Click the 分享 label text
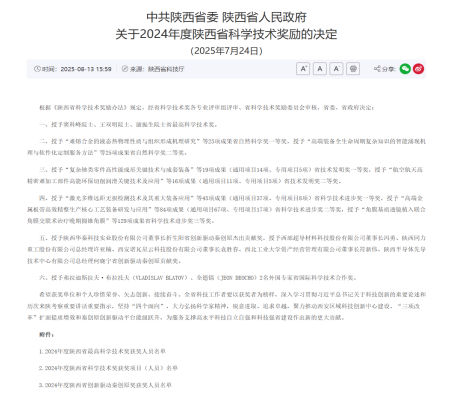449x397 pixels. click(x=389, y=69)
